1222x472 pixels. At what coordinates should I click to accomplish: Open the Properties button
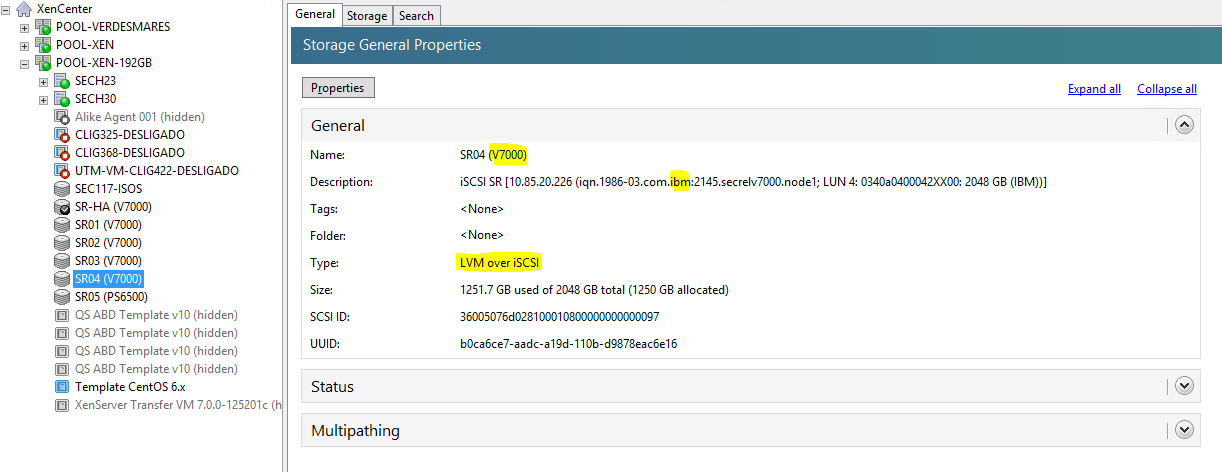[x=338, y=88]
